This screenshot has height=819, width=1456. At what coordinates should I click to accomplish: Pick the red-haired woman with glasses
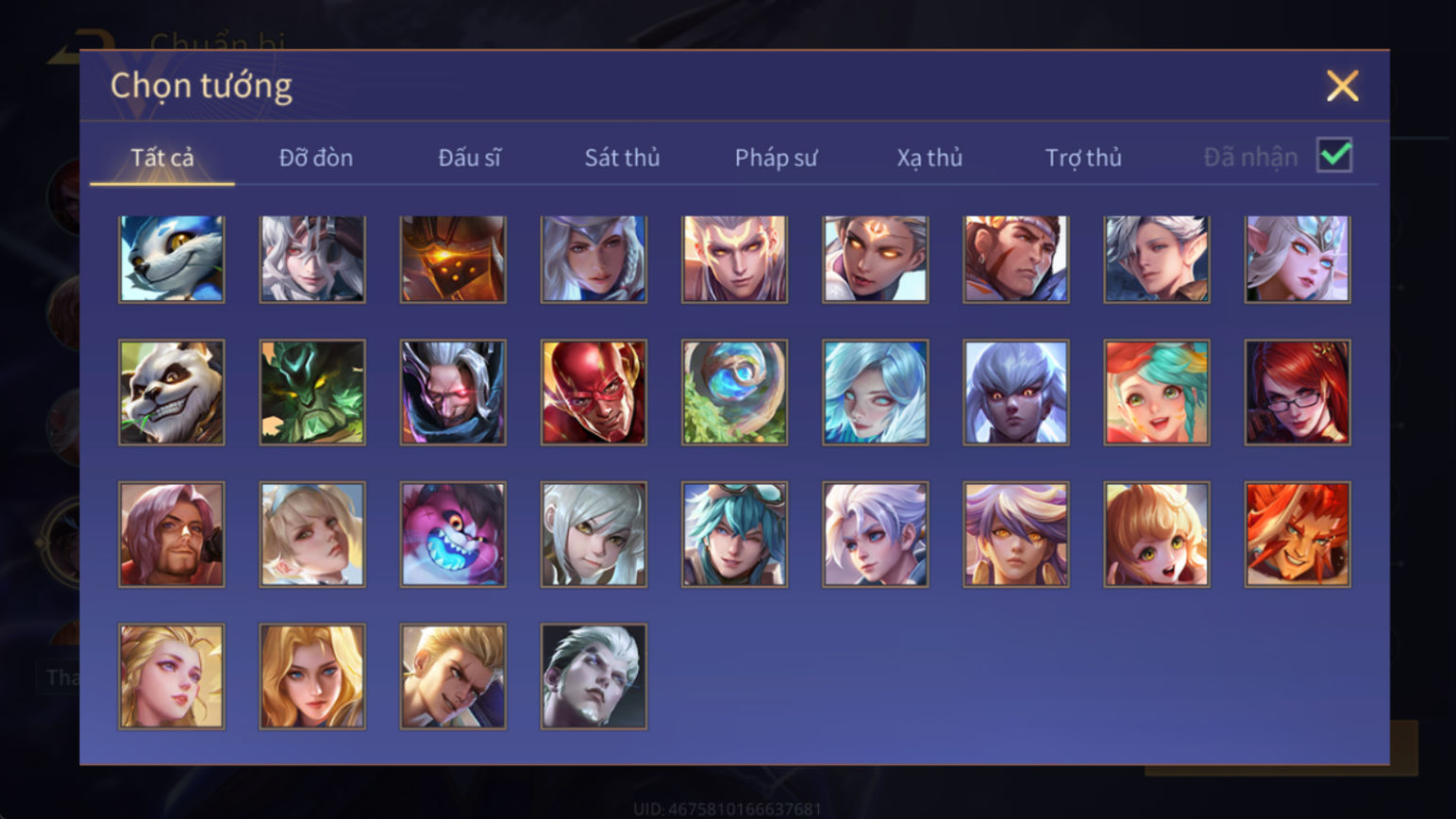1297,392
